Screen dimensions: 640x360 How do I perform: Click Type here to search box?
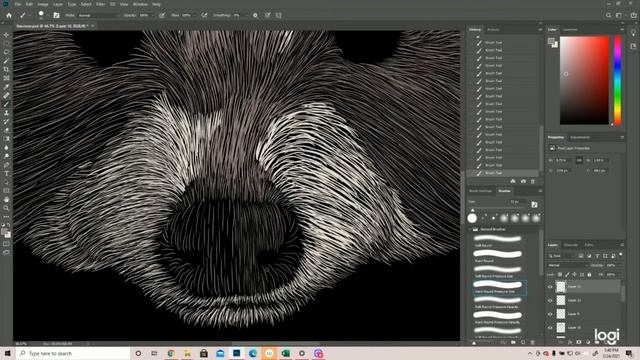point(73,353)
